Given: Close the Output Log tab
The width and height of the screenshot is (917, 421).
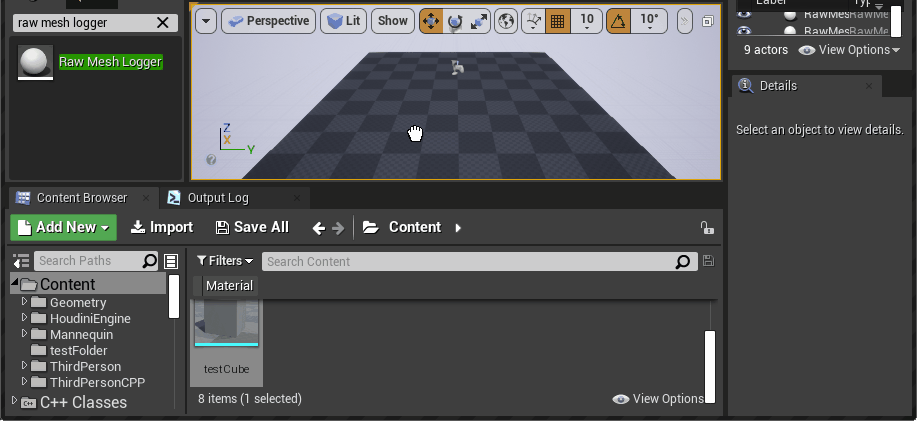Looking at the screenshot, I should coord(297,198).
